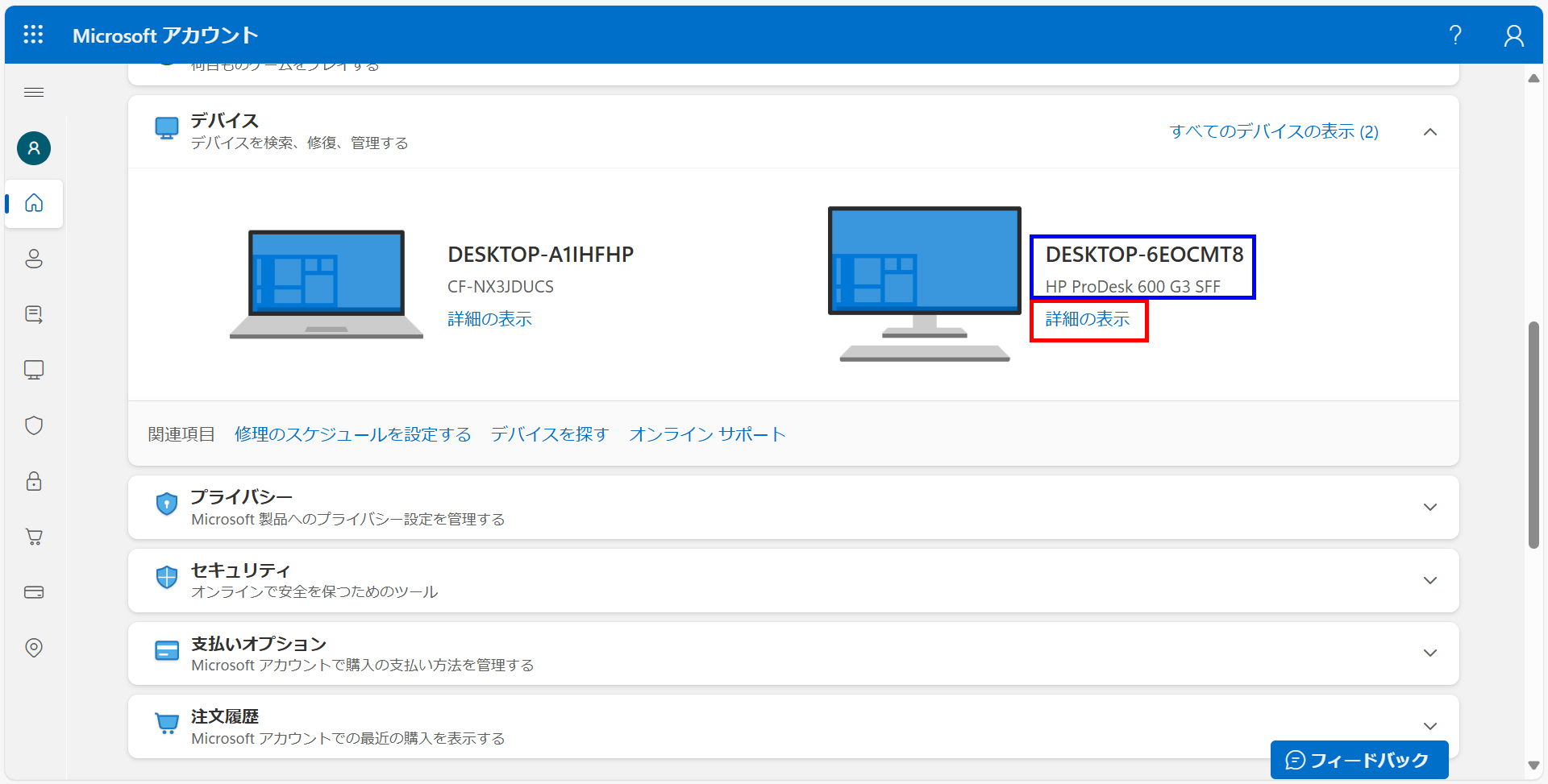The height and width of the screenshot is (784, 1548).
Task: Open Security via the padlock icon
Action: pyautogui.click(x=33, y=481)
